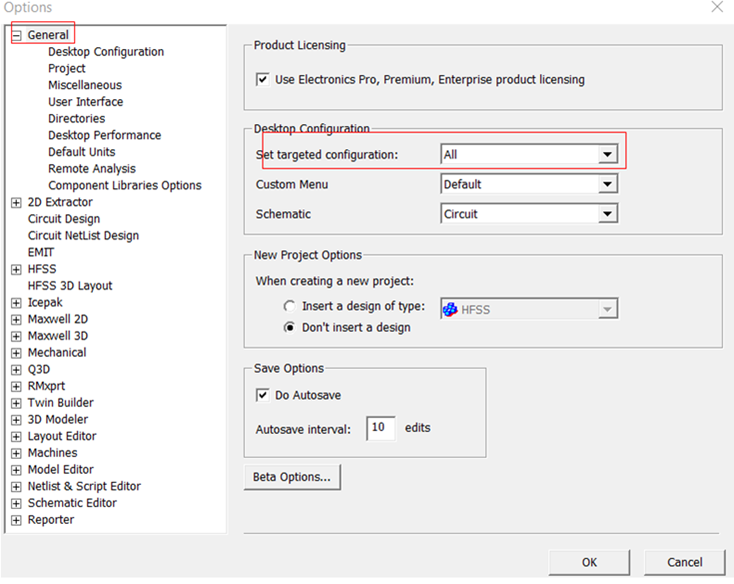Select Desktop Performance in the tree
This screenshot has width=734, height=584.
pos(104,135)
